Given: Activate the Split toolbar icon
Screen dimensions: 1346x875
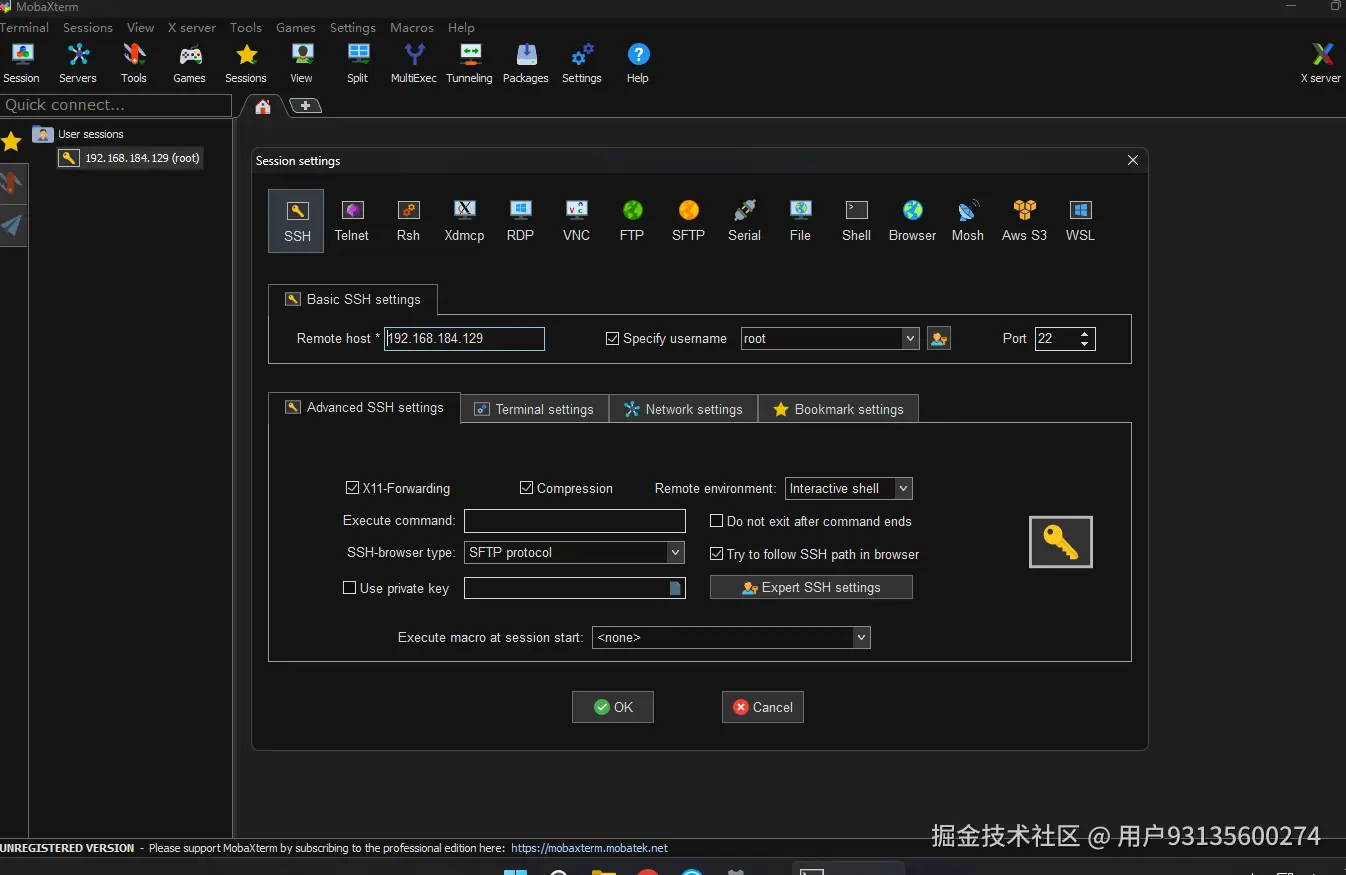Looking at the screenshot, I should 357,64.
